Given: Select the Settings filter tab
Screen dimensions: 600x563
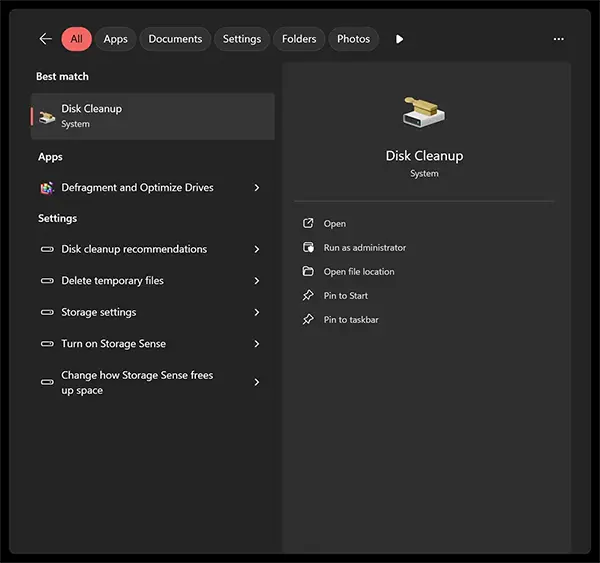Looking at the screenshot, I should (241, 39).
